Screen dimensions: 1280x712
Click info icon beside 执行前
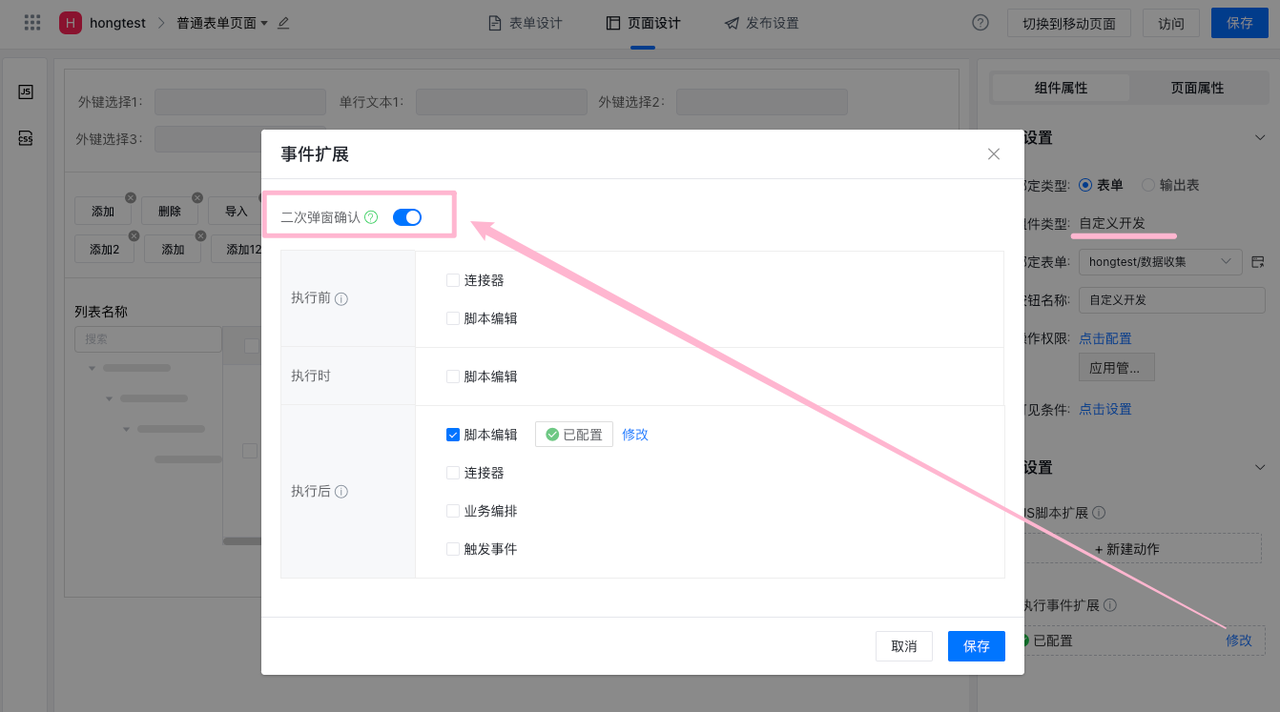point(341,299)
